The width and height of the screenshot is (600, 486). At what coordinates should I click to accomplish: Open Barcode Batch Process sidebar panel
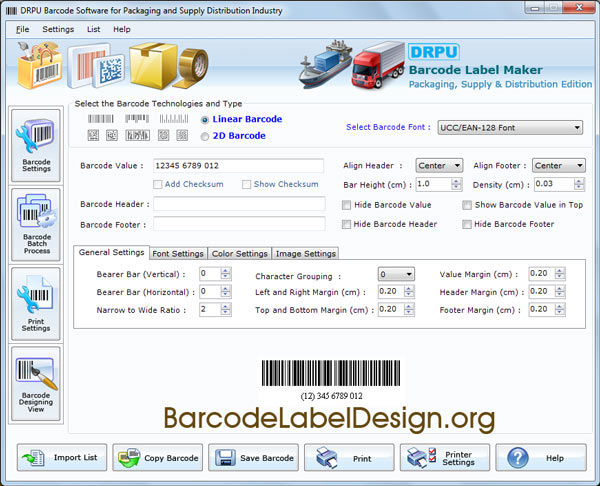pyautogui.click(x=36, y=225)
